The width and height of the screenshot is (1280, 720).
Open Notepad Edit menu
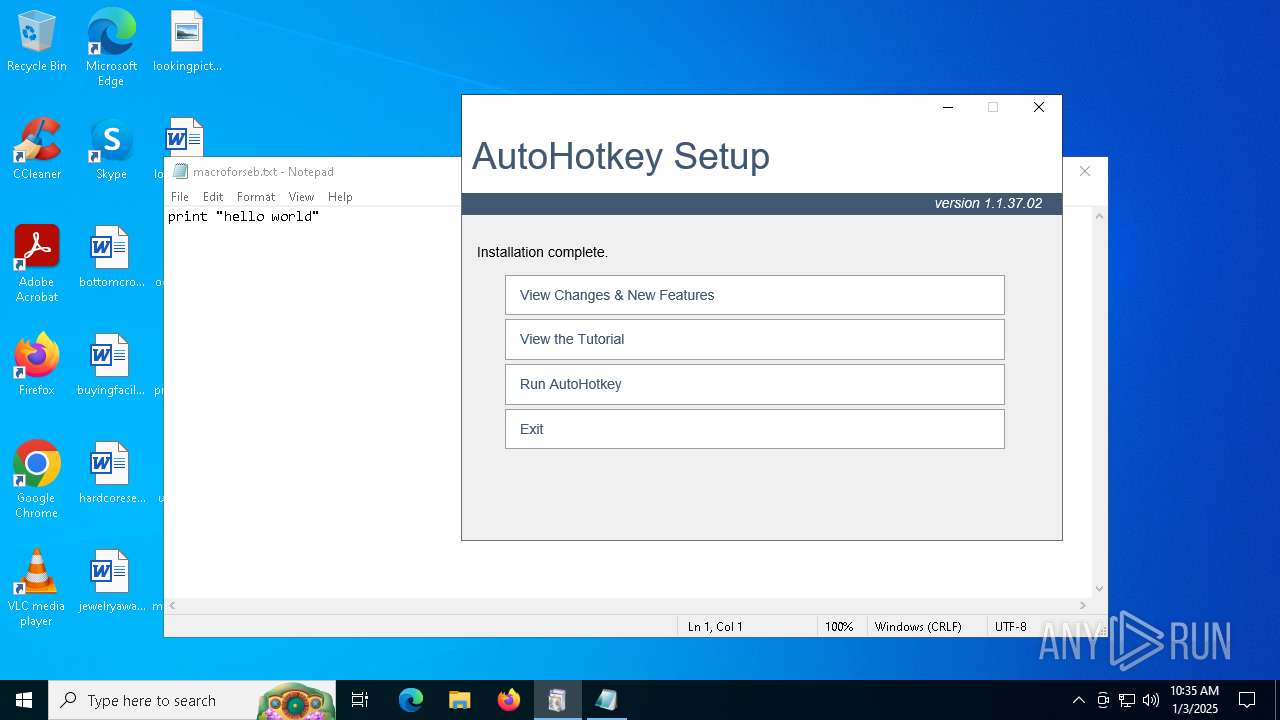(x=213, y=197)
